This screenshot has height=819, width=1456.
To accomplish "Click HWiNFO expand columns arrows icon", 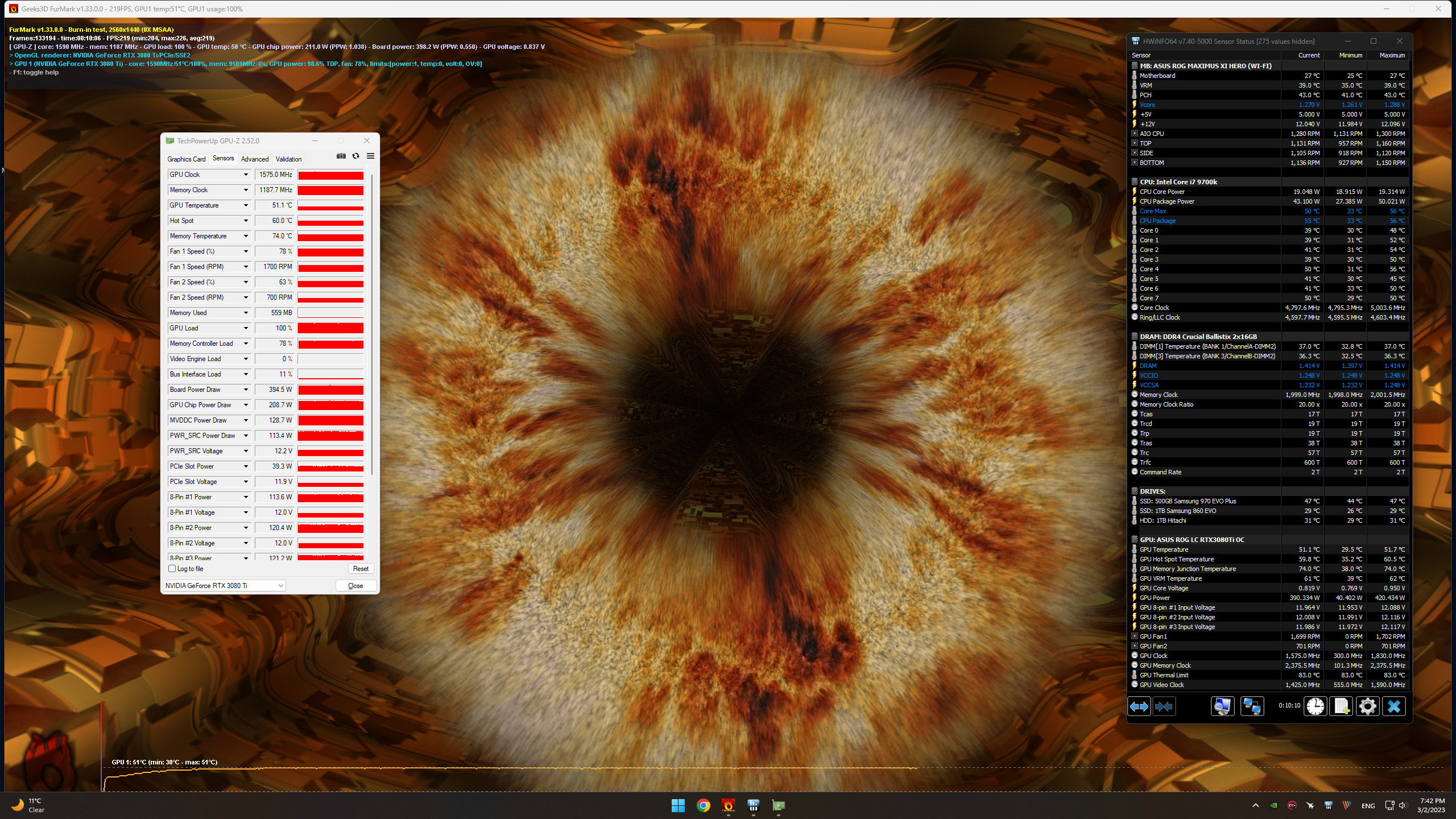I will (1139, 706).
